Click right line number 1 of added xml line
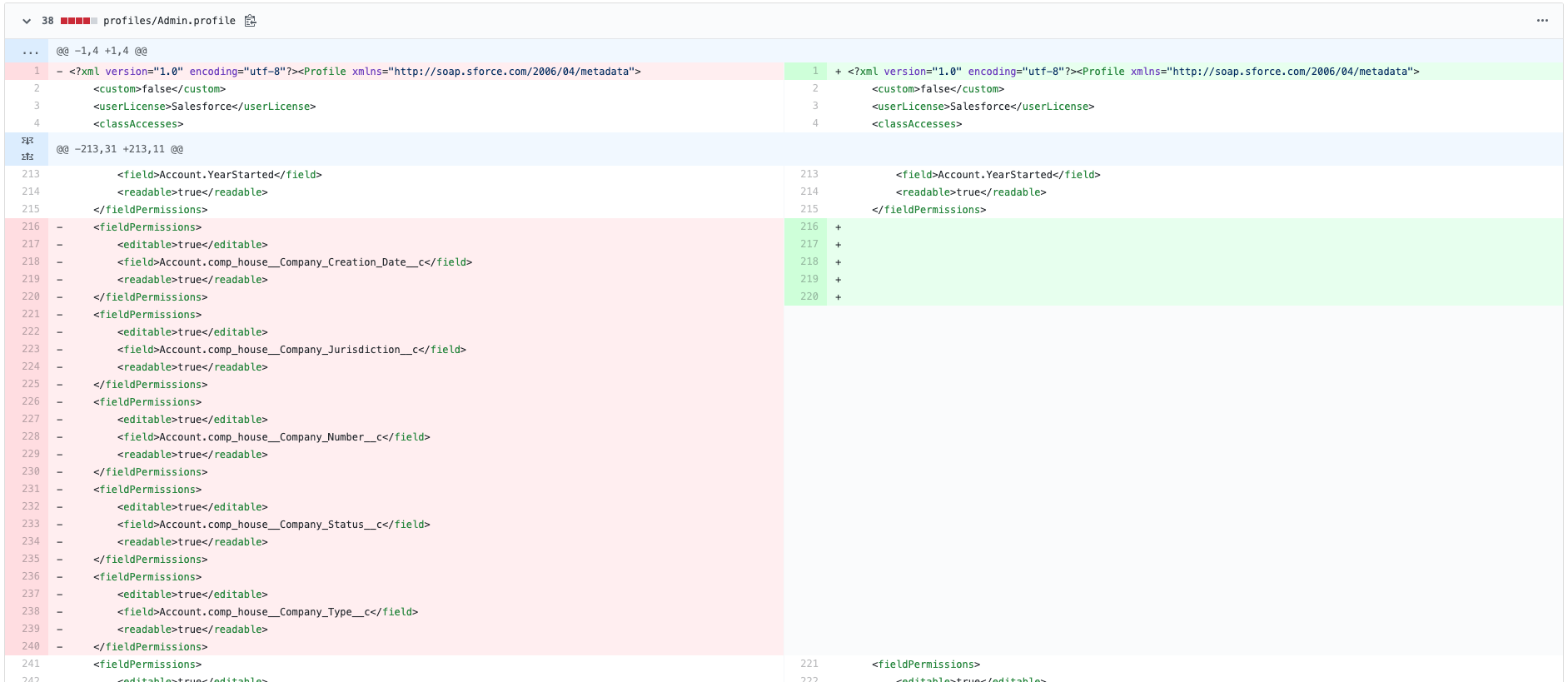The width and height of the screenshot is (1568, 682). point(814,72)
